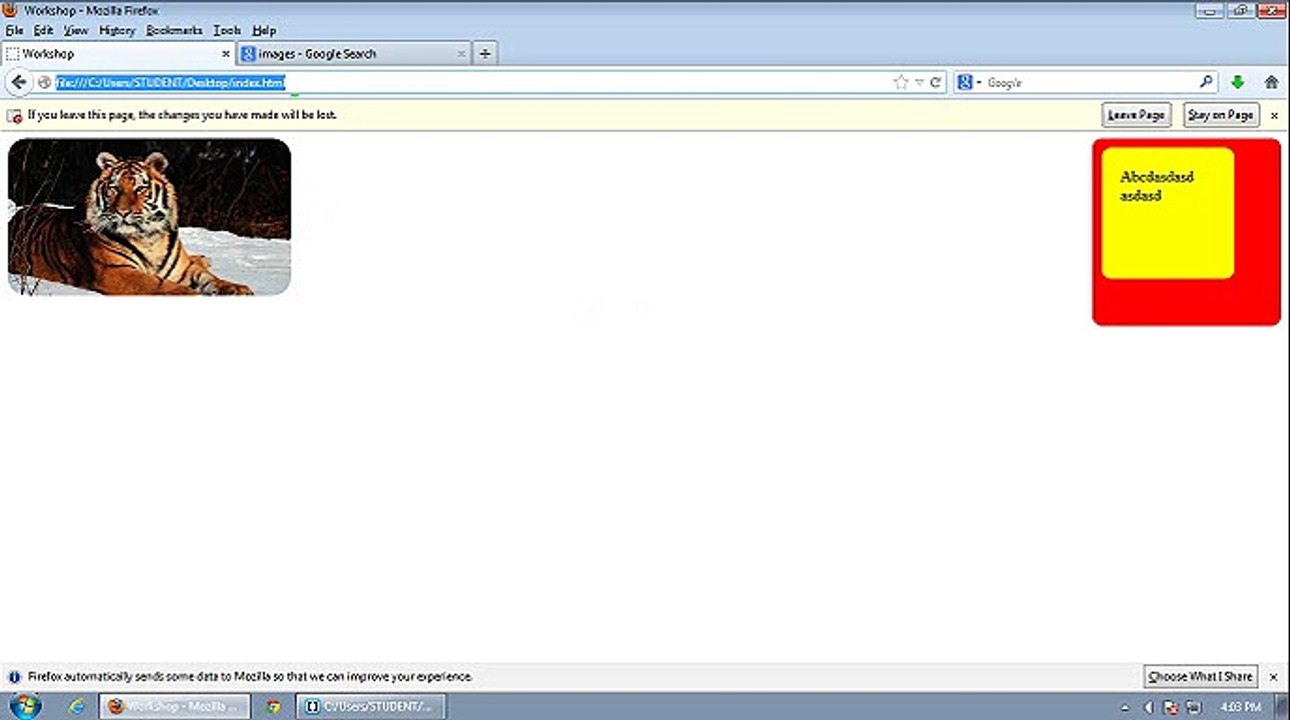Click the site identity globe icon in address bar
Viewport: 1290px width, 720px height.
(44, 83)
